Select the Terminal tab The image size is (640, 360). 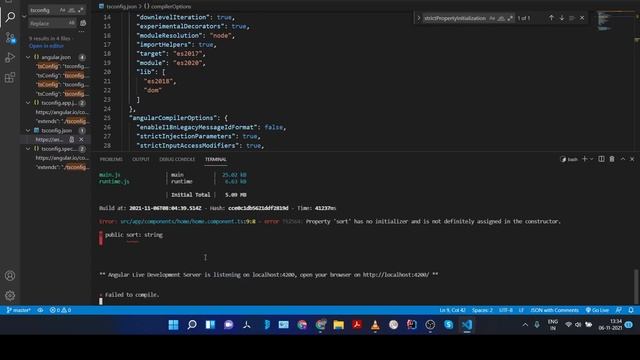tap(216, 159)
